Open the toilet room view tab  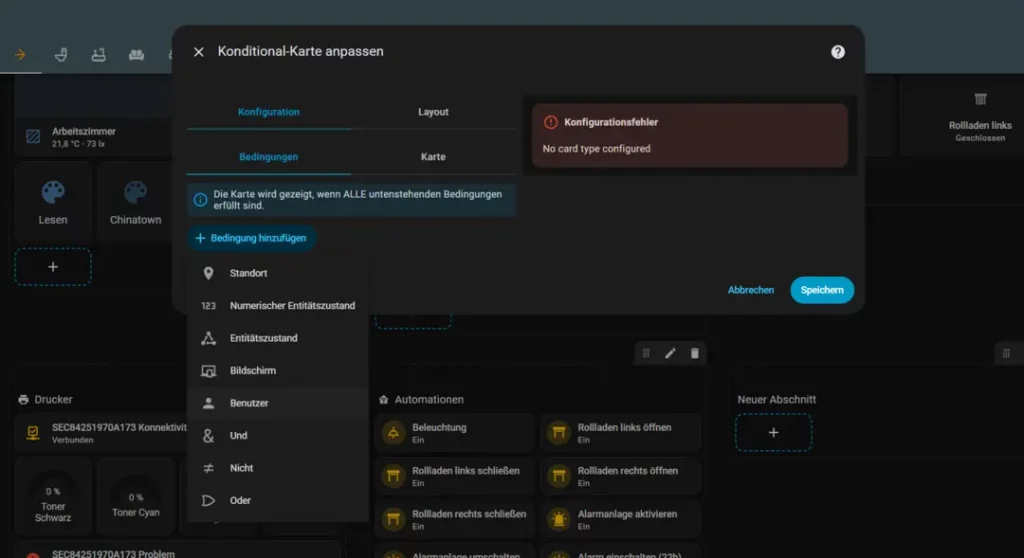[61, 55]
